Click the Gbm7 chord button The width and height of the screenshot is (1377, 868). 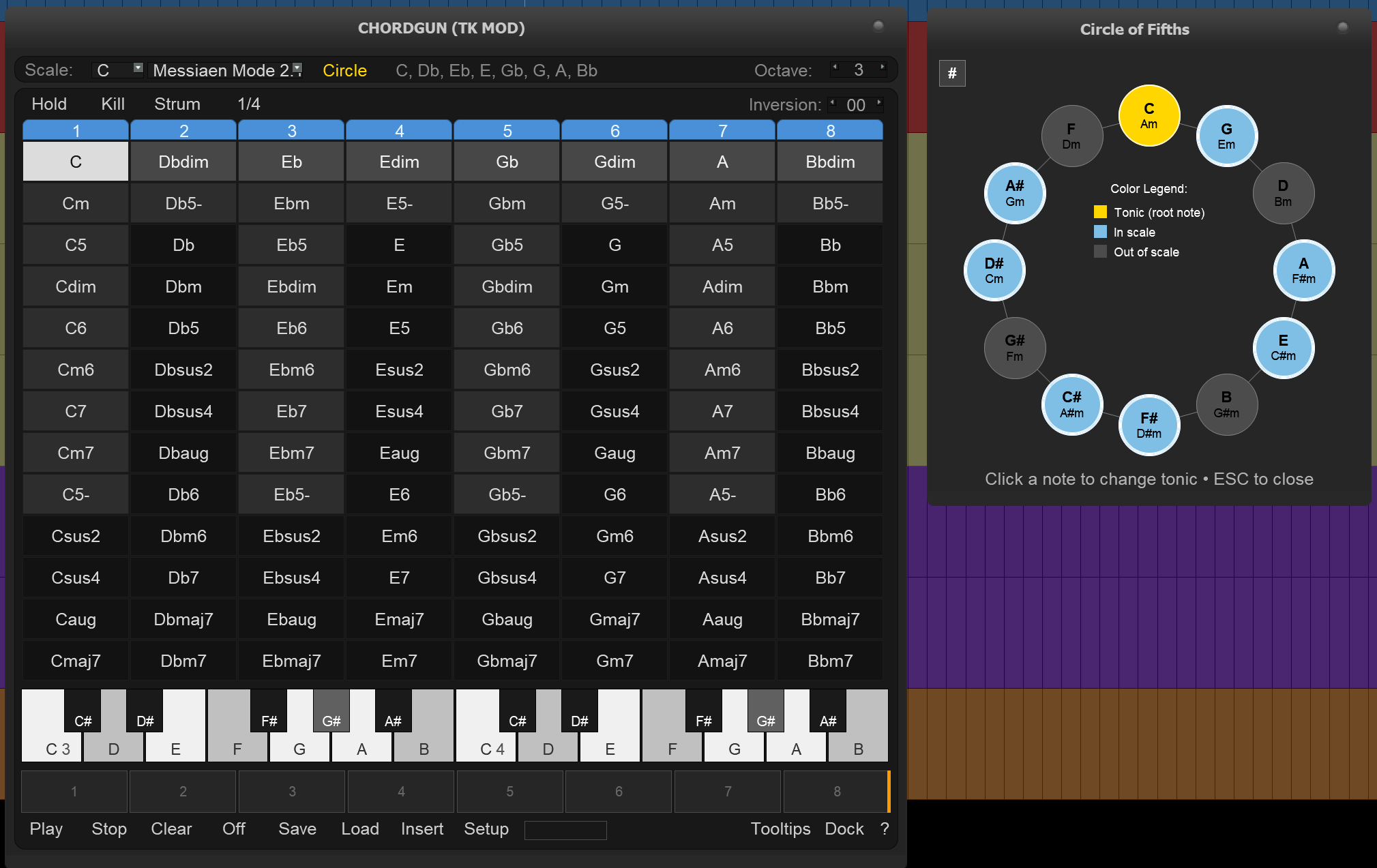point(507,453)
